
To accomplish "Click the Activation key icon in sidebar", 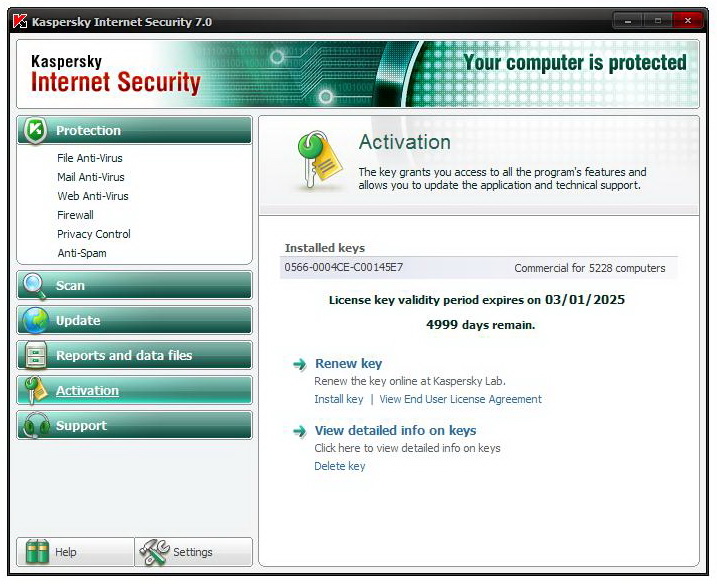I will click(x=36, y=390).
